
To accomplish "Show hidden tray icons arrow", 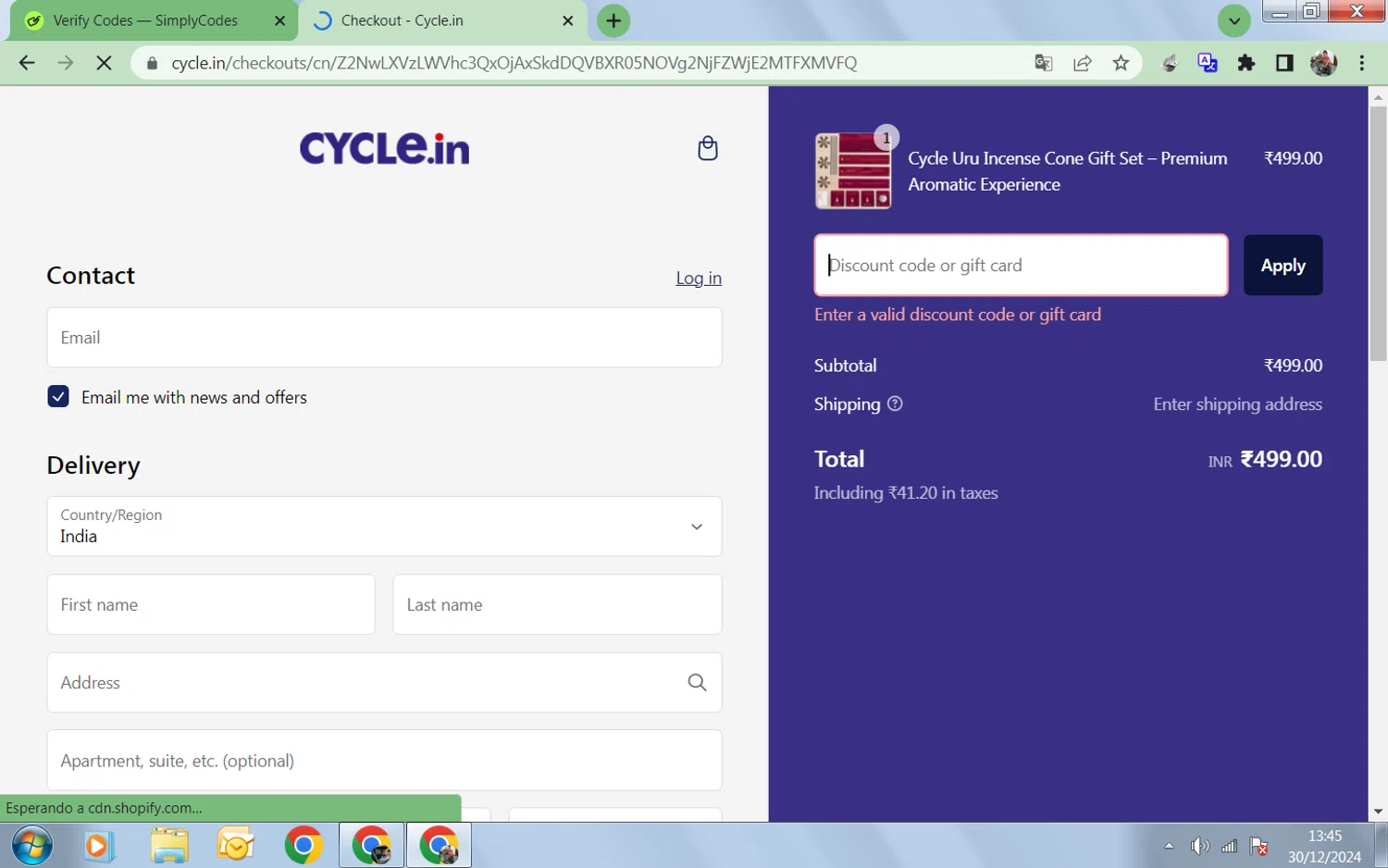I will (x=1169, y=846).
